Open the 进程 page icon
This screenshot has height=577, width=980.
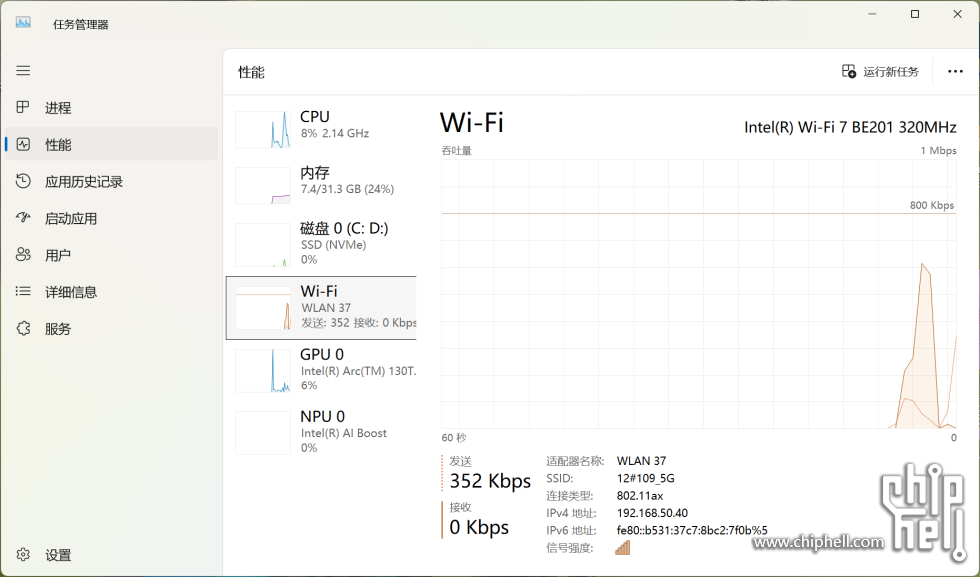point(23,108)
